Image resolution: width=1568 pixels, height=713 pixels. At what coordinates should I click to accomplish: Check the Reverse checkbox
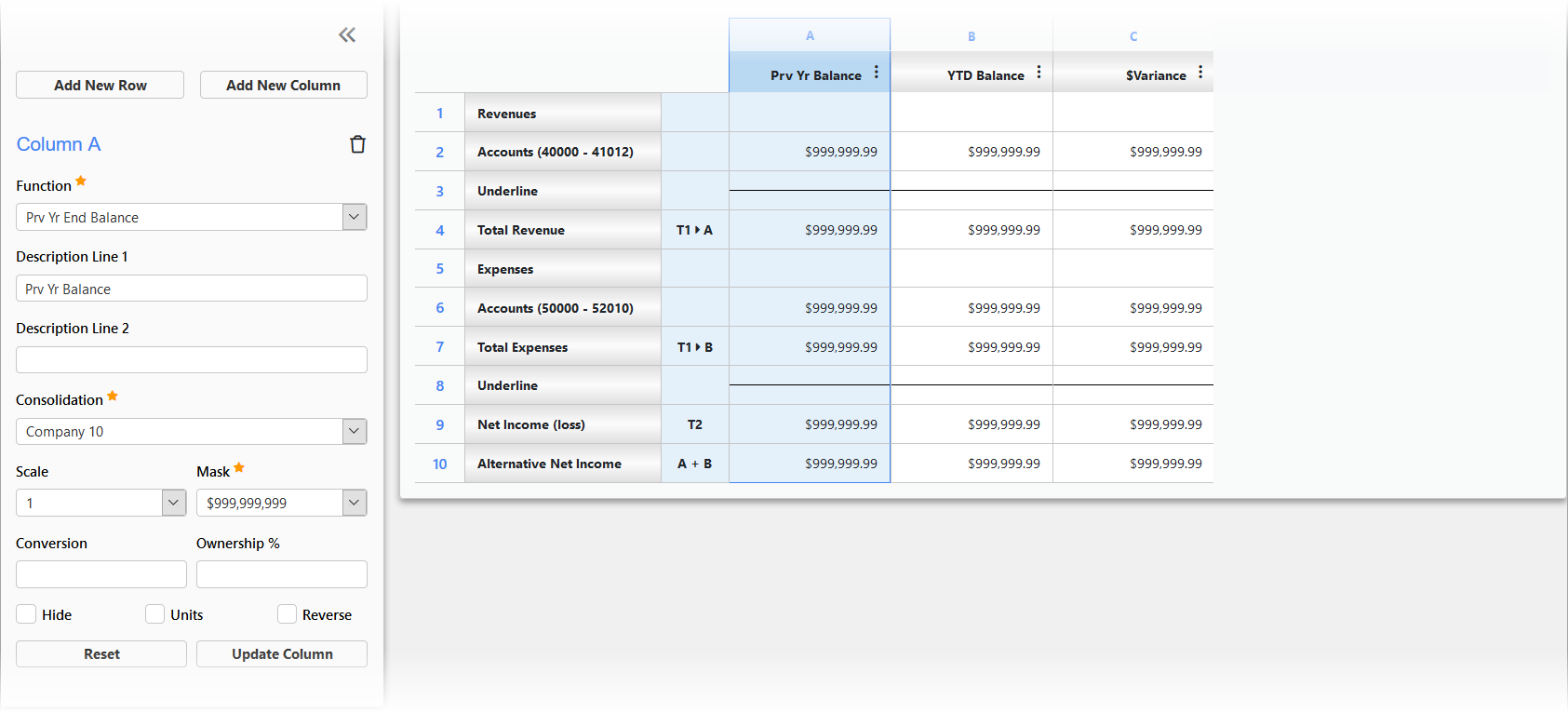pyautogui.click(x=288, y=614)
